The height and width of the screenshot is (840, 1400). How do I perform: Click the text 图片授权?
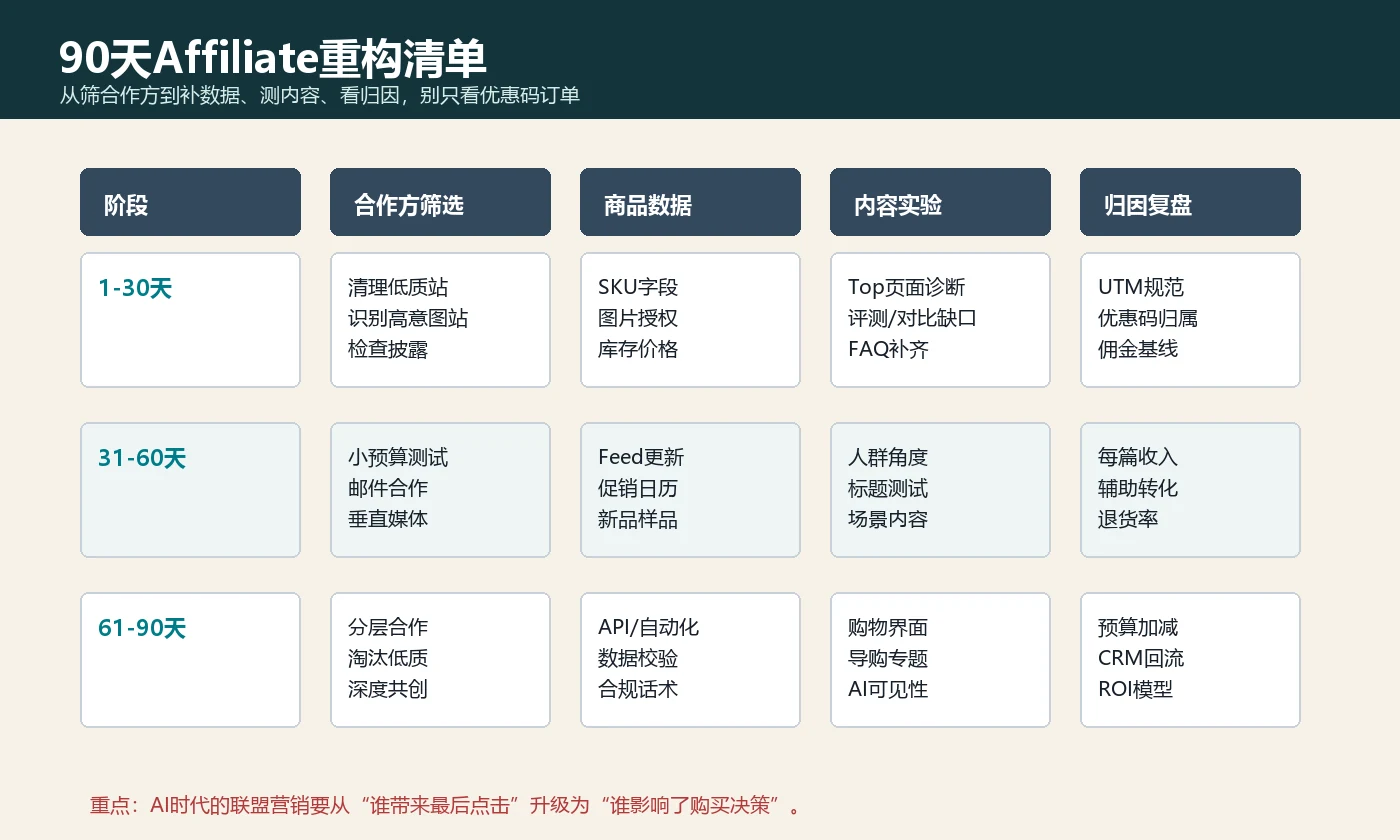tap(638, 318)
